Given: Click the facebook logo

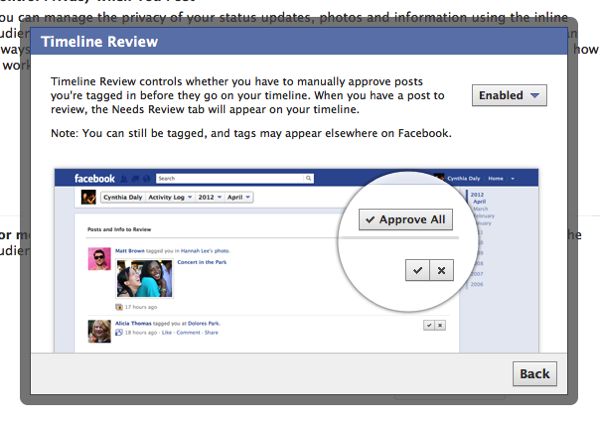Looking at the screenshot, I should (95, 179).
